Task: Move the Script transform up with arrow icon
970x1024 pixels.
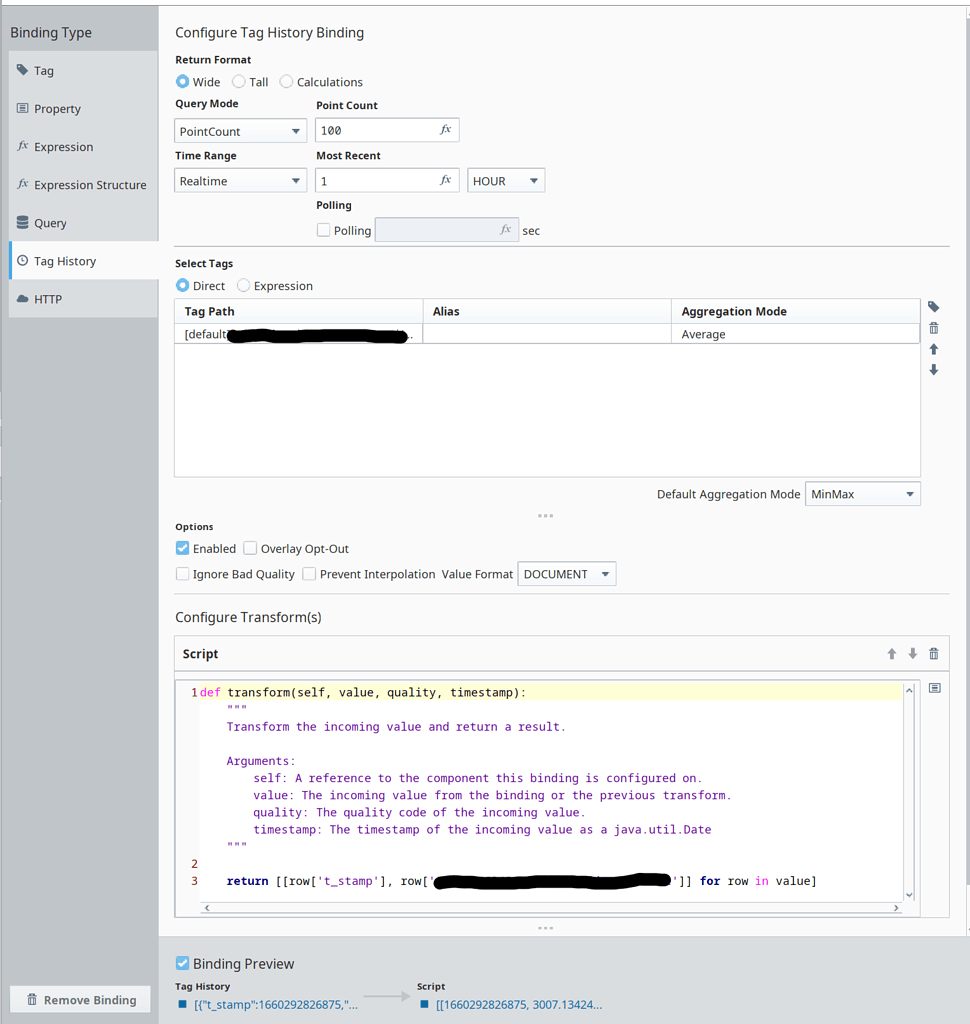Action: pyautogui.click(x=890, y=653)
